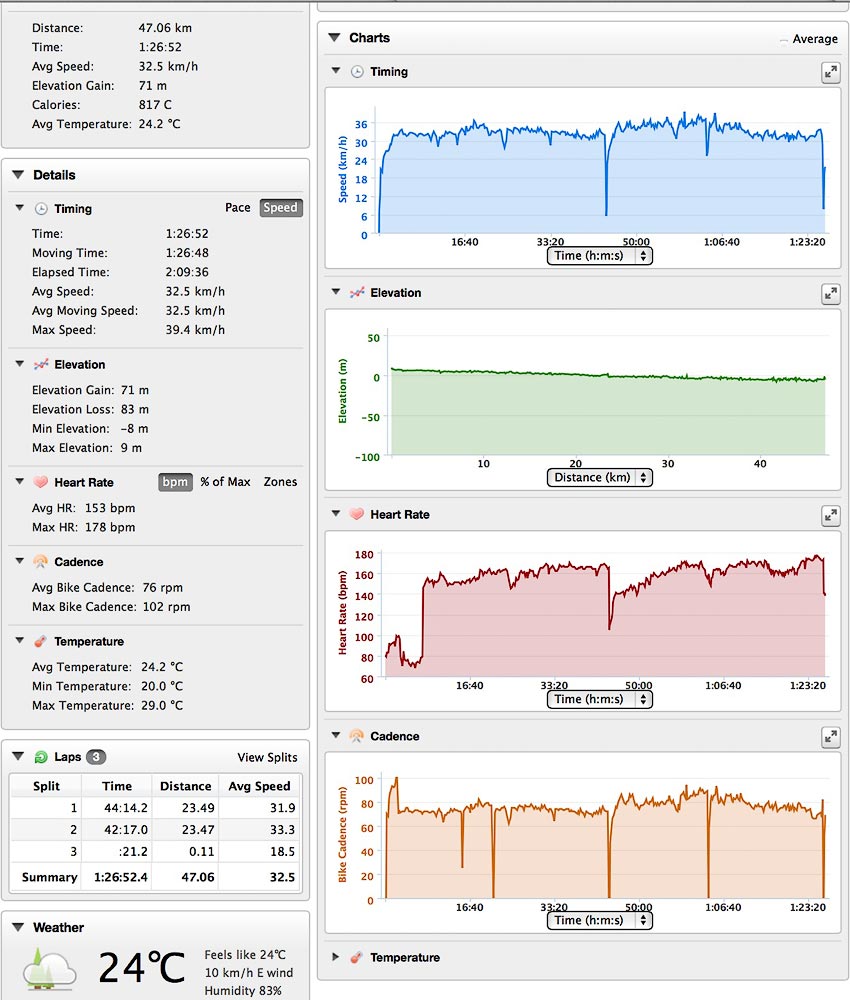Click the thermometer icon in Details Temperature section
Image resolution: width=850 pixels, height=1000 pixels.
pyautogui.click(x=40, y=641)
